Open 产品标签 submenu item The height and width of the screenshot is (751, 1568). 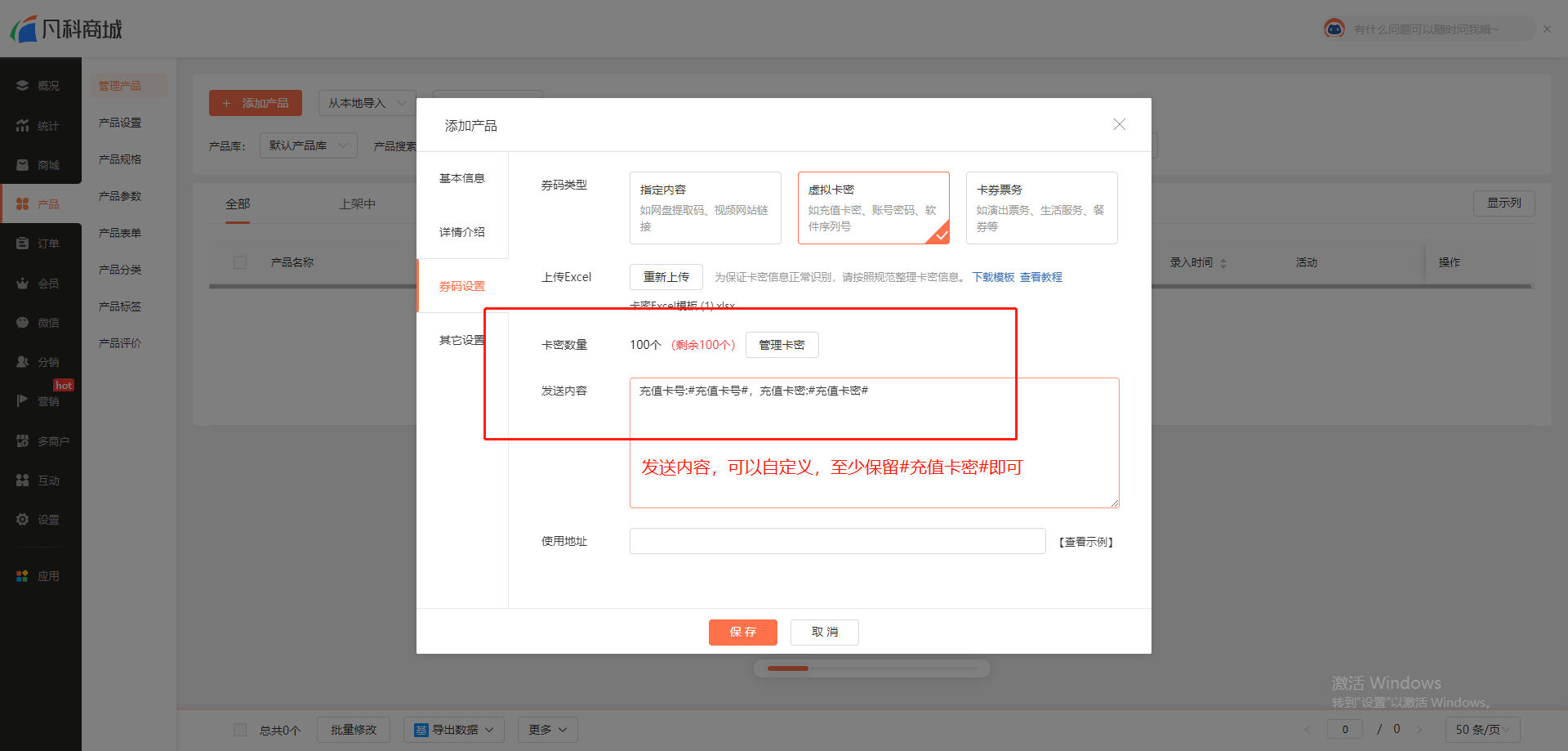tap(120, 306)
